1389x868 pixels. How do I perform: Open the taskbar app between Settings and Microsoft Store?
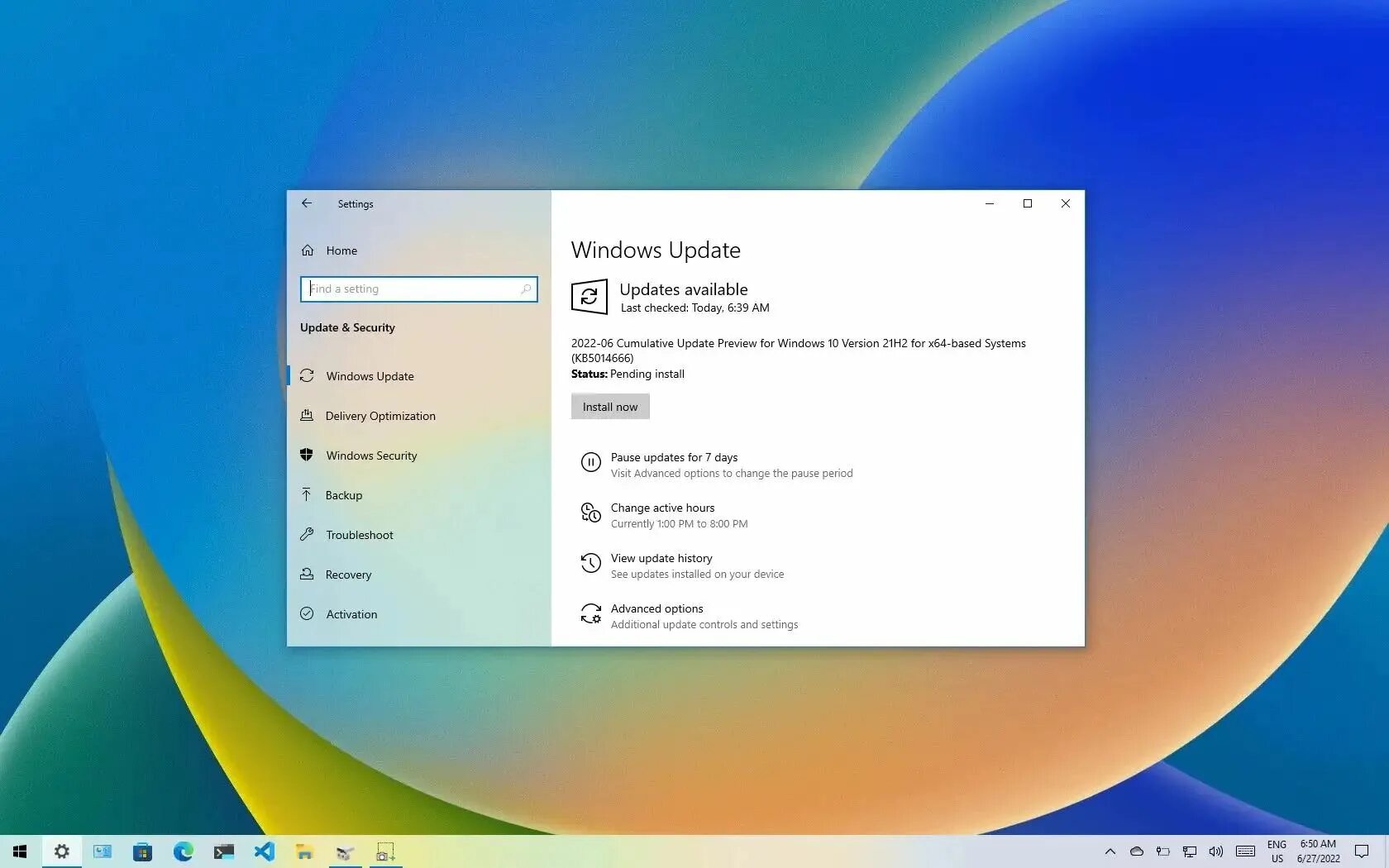pyautogui.click(x=102, y=851)
